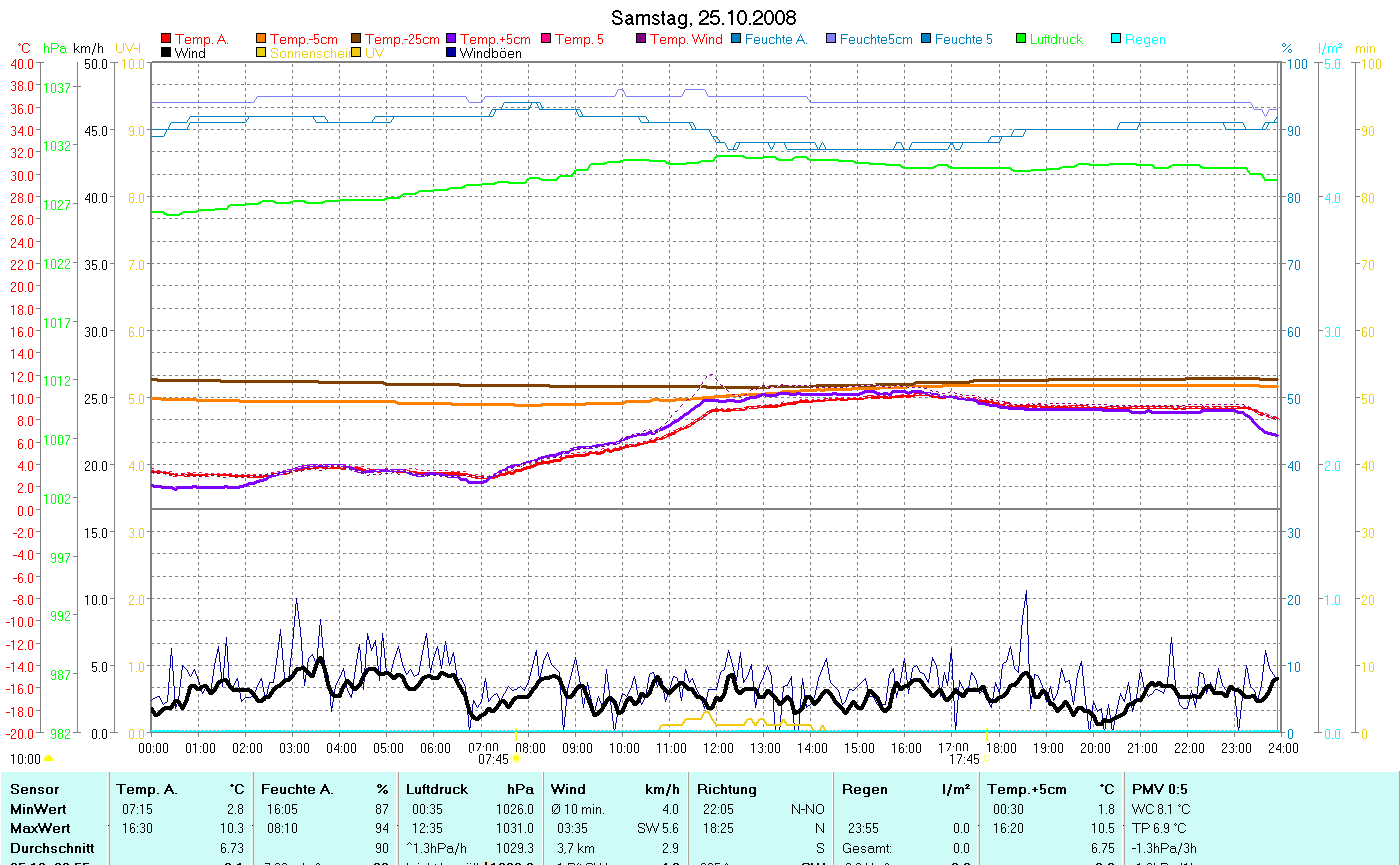Click the green Luftdruck legend square
This screenshot has width=1400, height=865.
[x=1021, y=39]
